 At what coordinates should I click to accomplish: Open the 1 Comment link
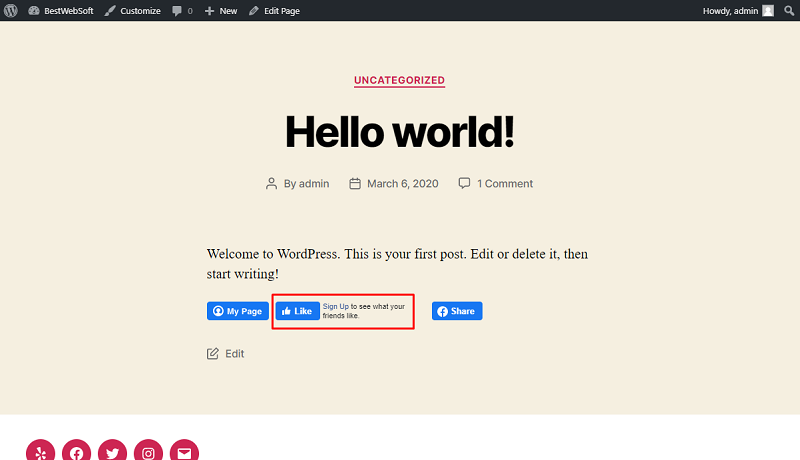[x=505, y=184]
